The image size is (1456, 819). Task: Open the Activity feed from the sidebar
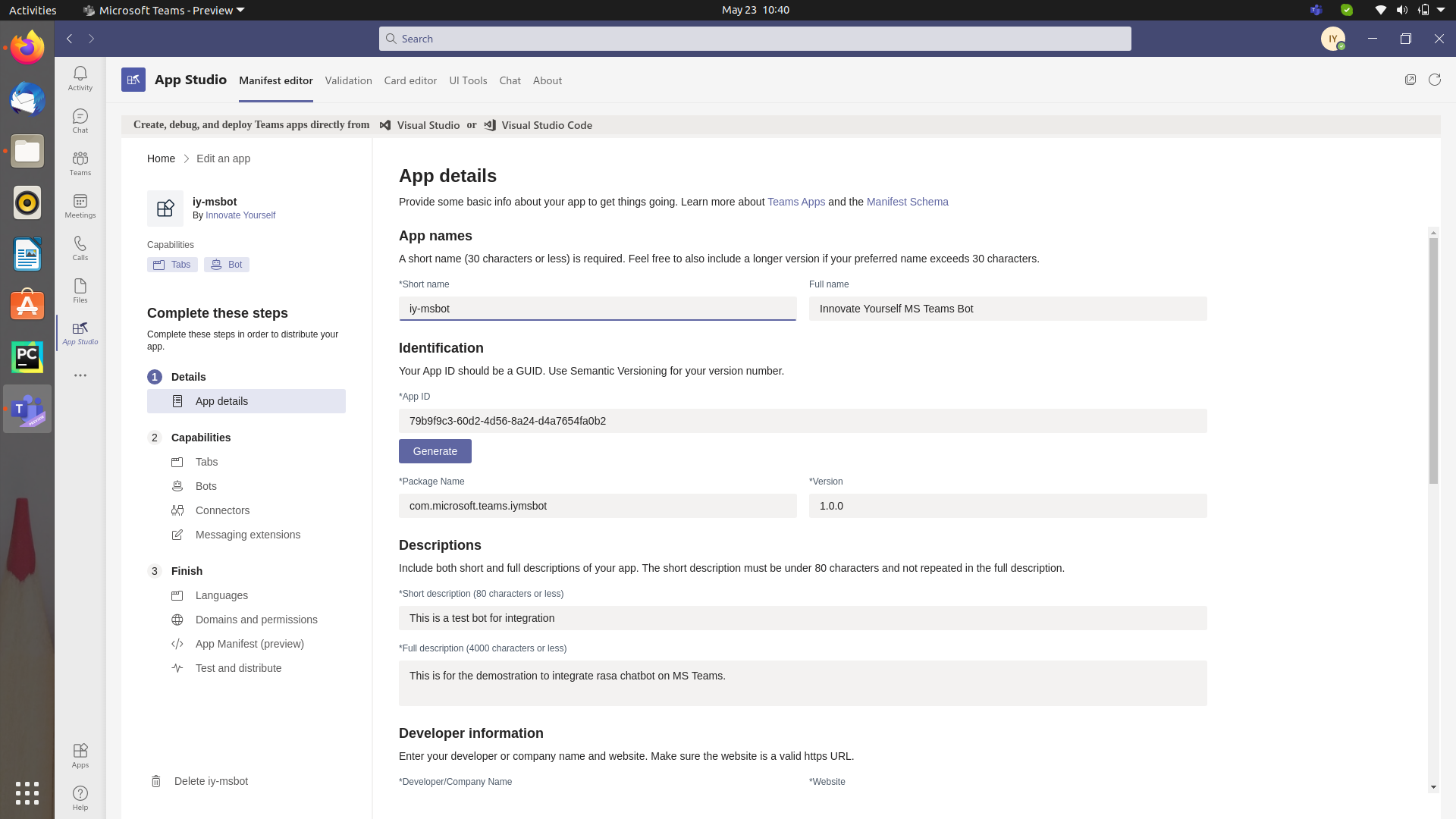point(80,78)
